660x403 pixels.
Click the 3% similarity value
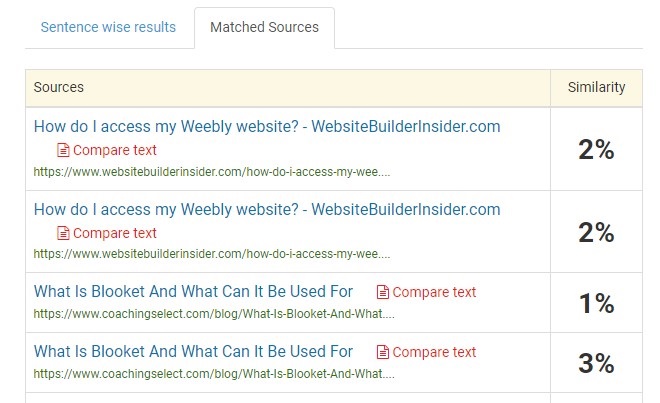coord(596,363)
